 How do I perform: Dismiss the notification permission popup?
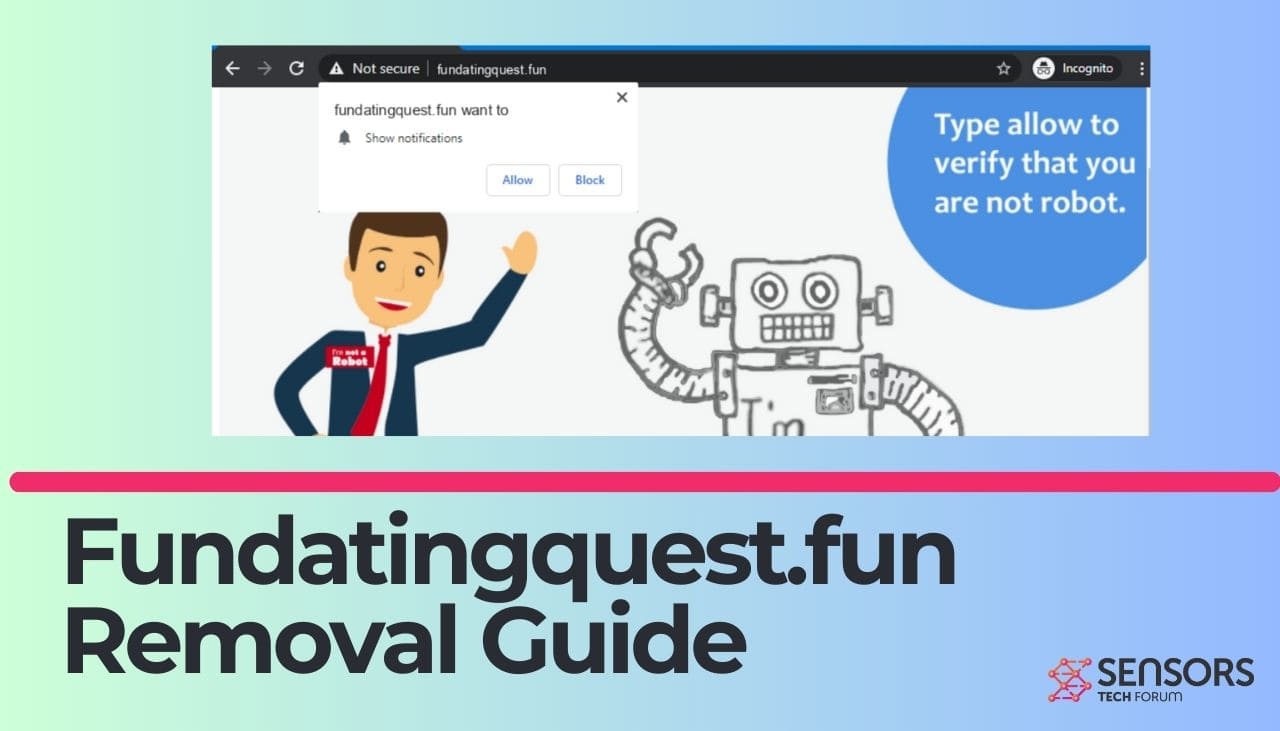click(x=621, y=97)
